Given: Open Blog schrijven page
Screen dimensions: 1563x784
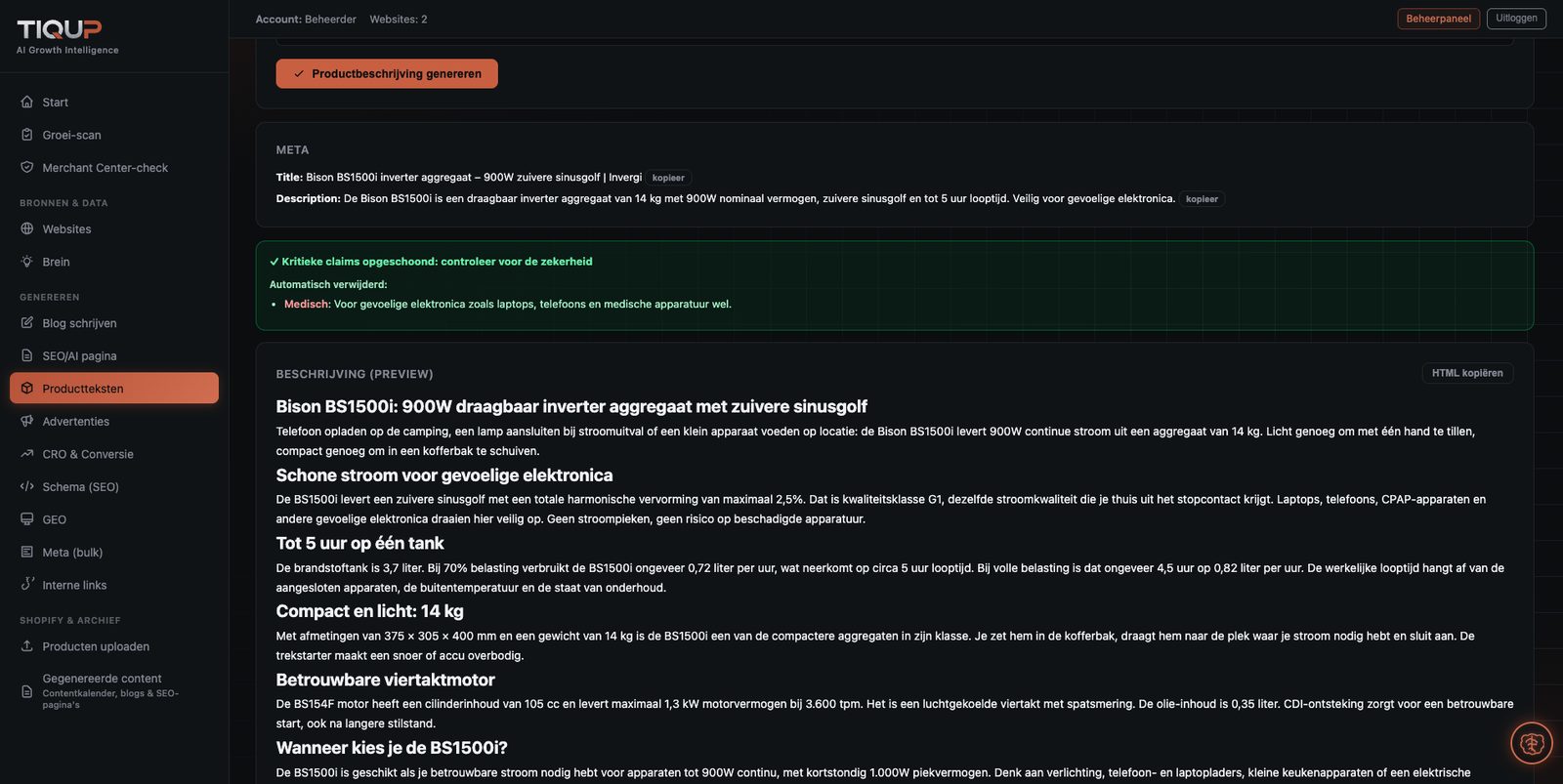Looking at the screenshot, I should [114, 323].
